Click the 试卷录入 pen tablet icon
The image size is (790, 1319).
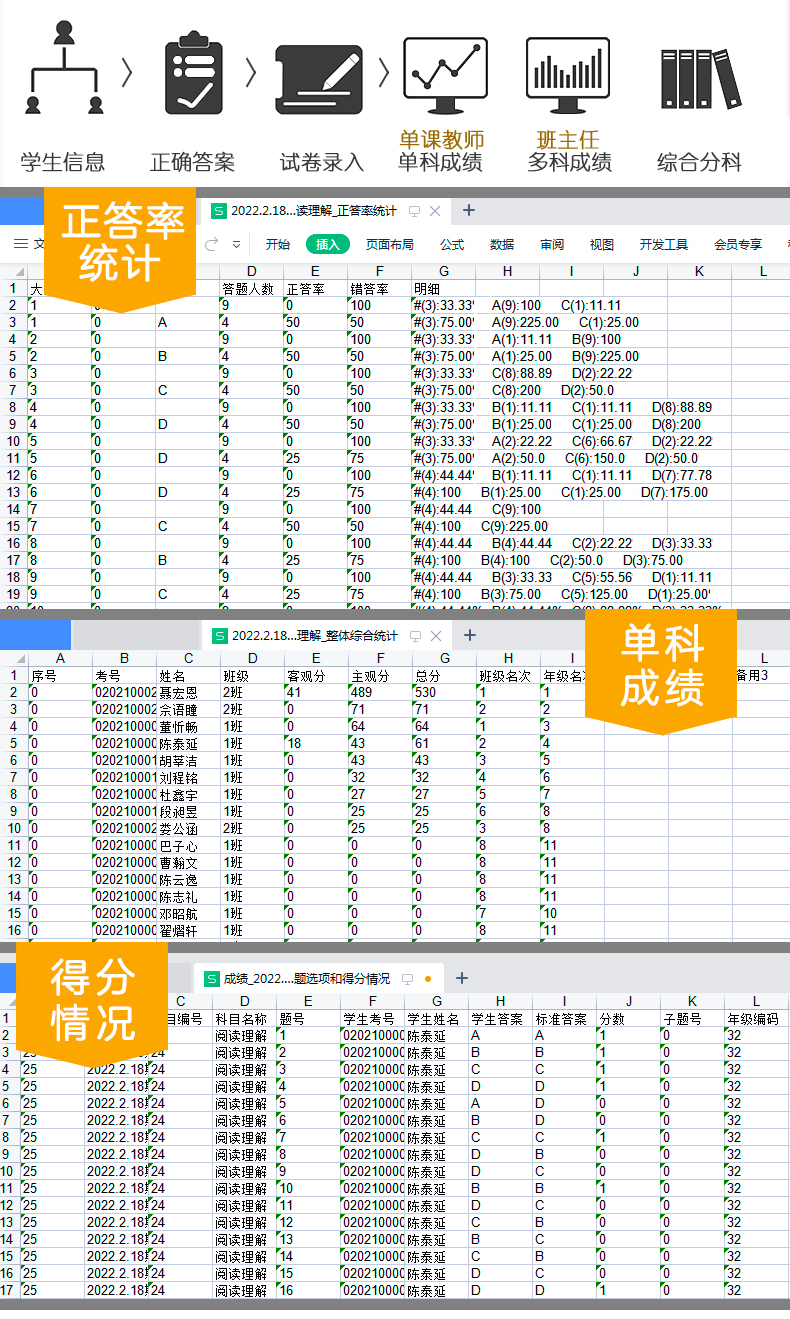point(319,77)
